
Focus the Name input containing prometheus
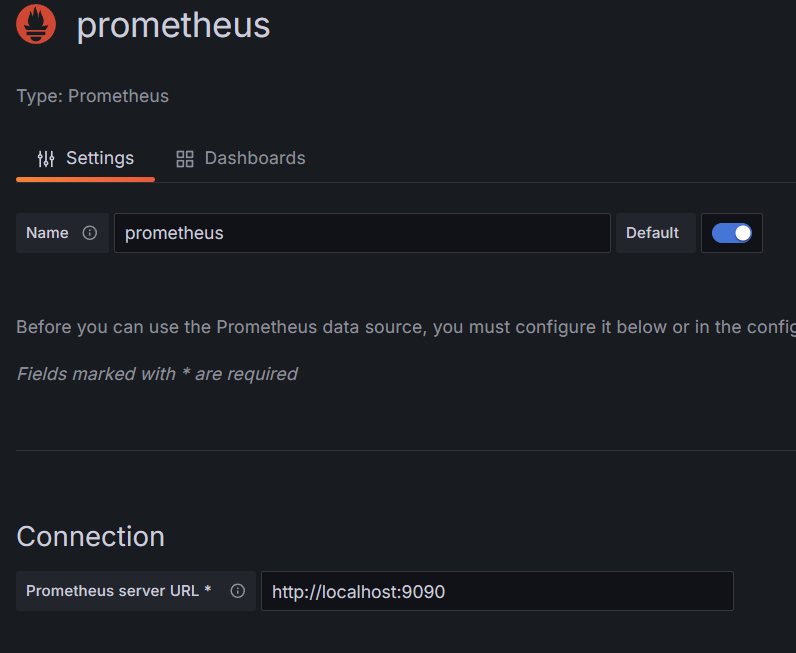[362, 233]
